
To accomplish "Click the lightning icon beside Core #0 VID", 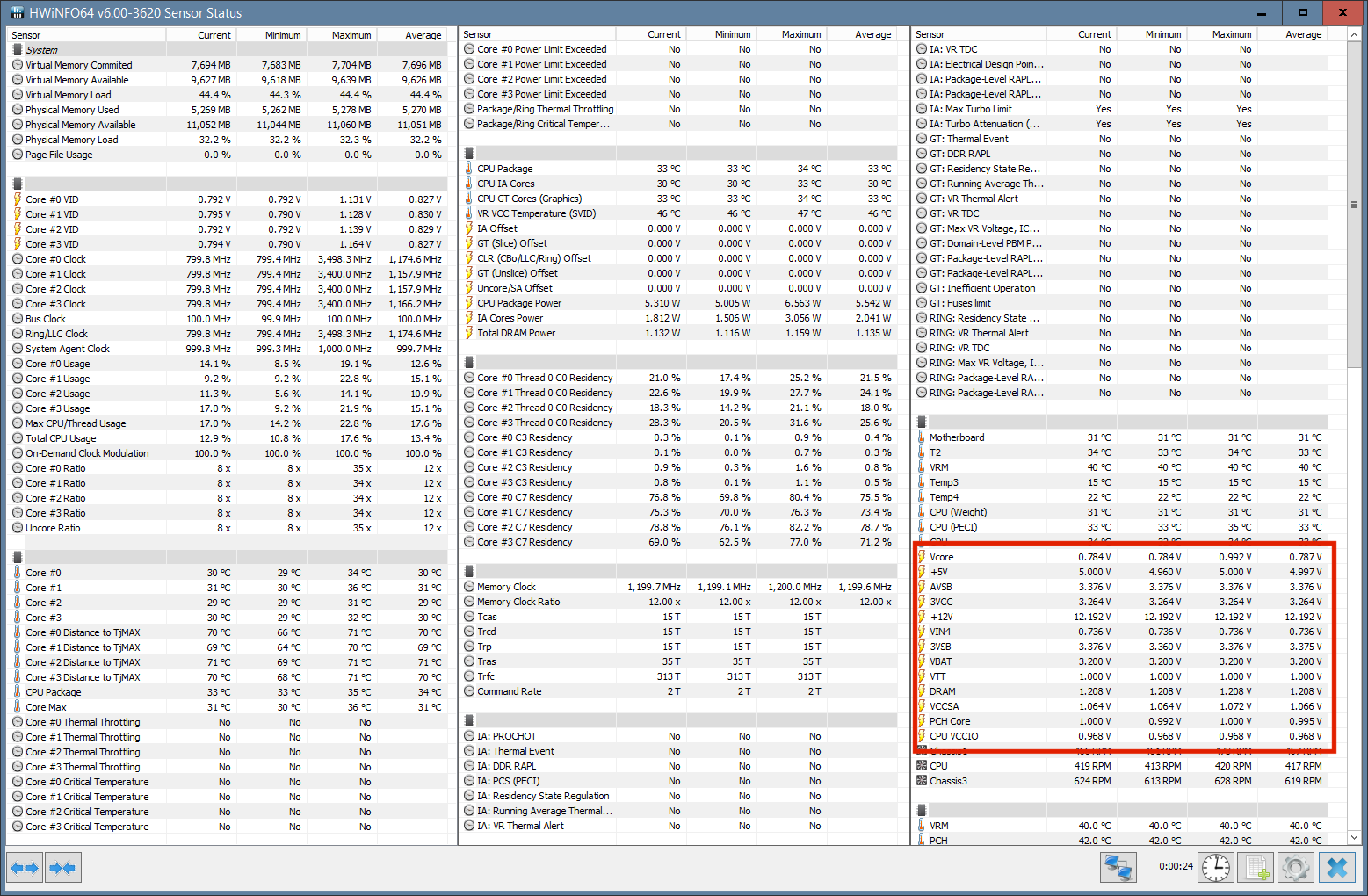I will coord(18,199).
